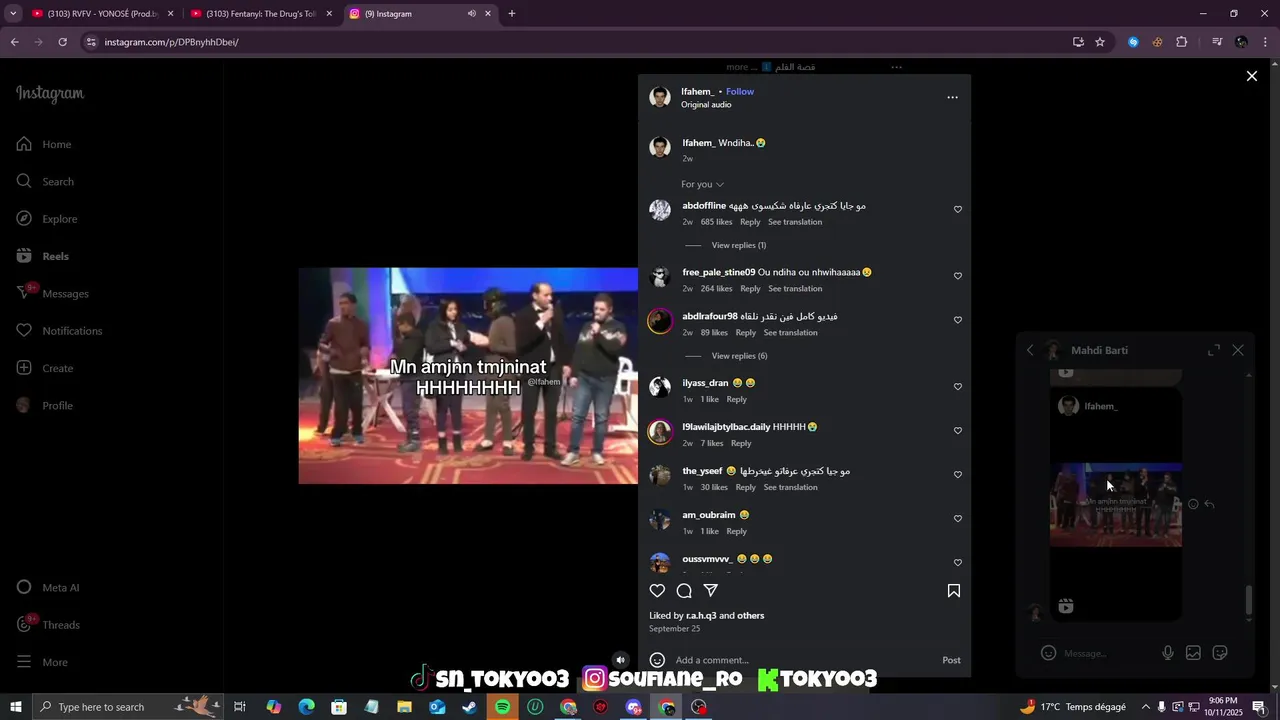Open Steam from the taskbar
Screen dimensions: 1280x720
470,707
